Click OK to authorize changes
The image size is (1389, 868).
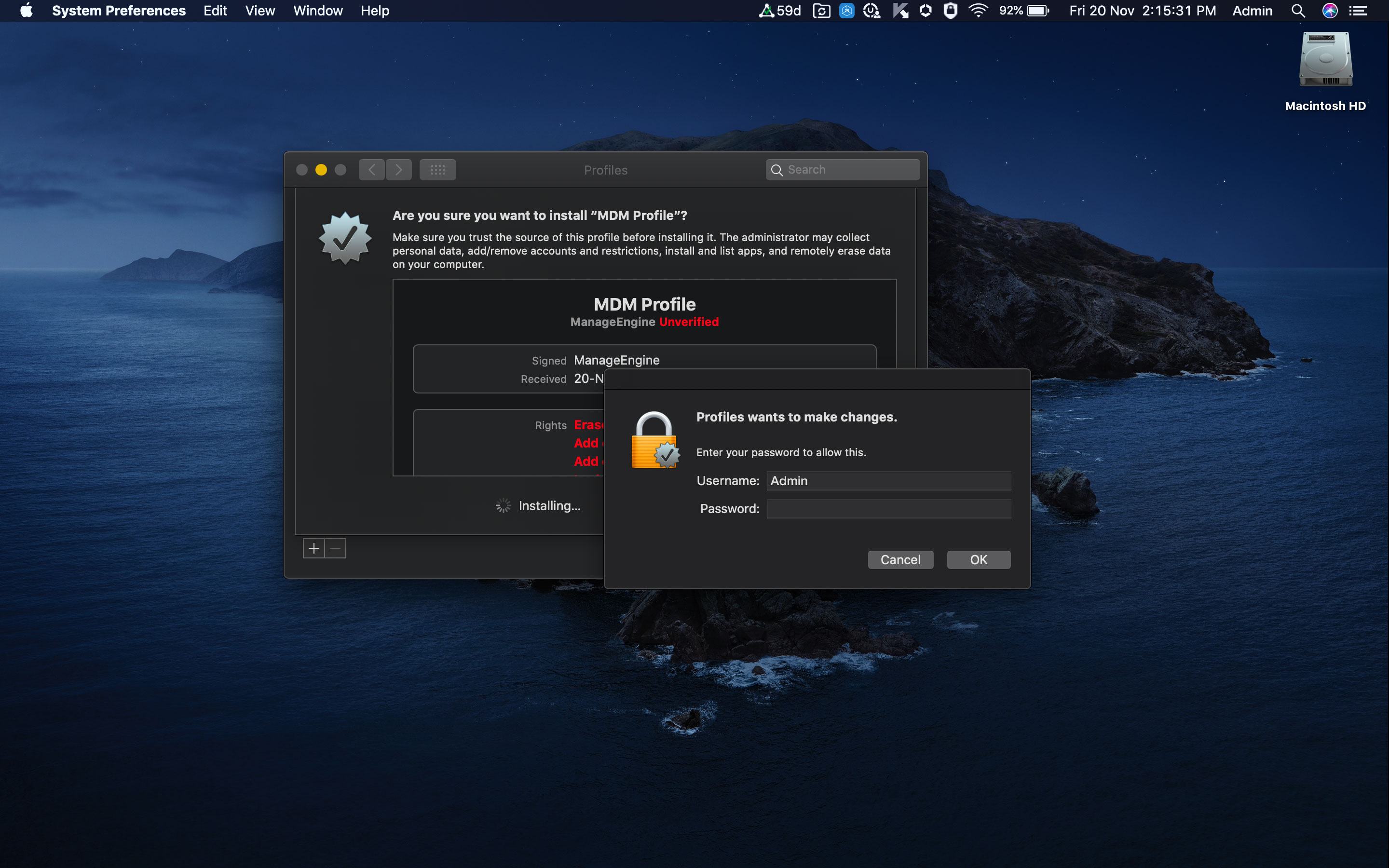pos(978,560)
